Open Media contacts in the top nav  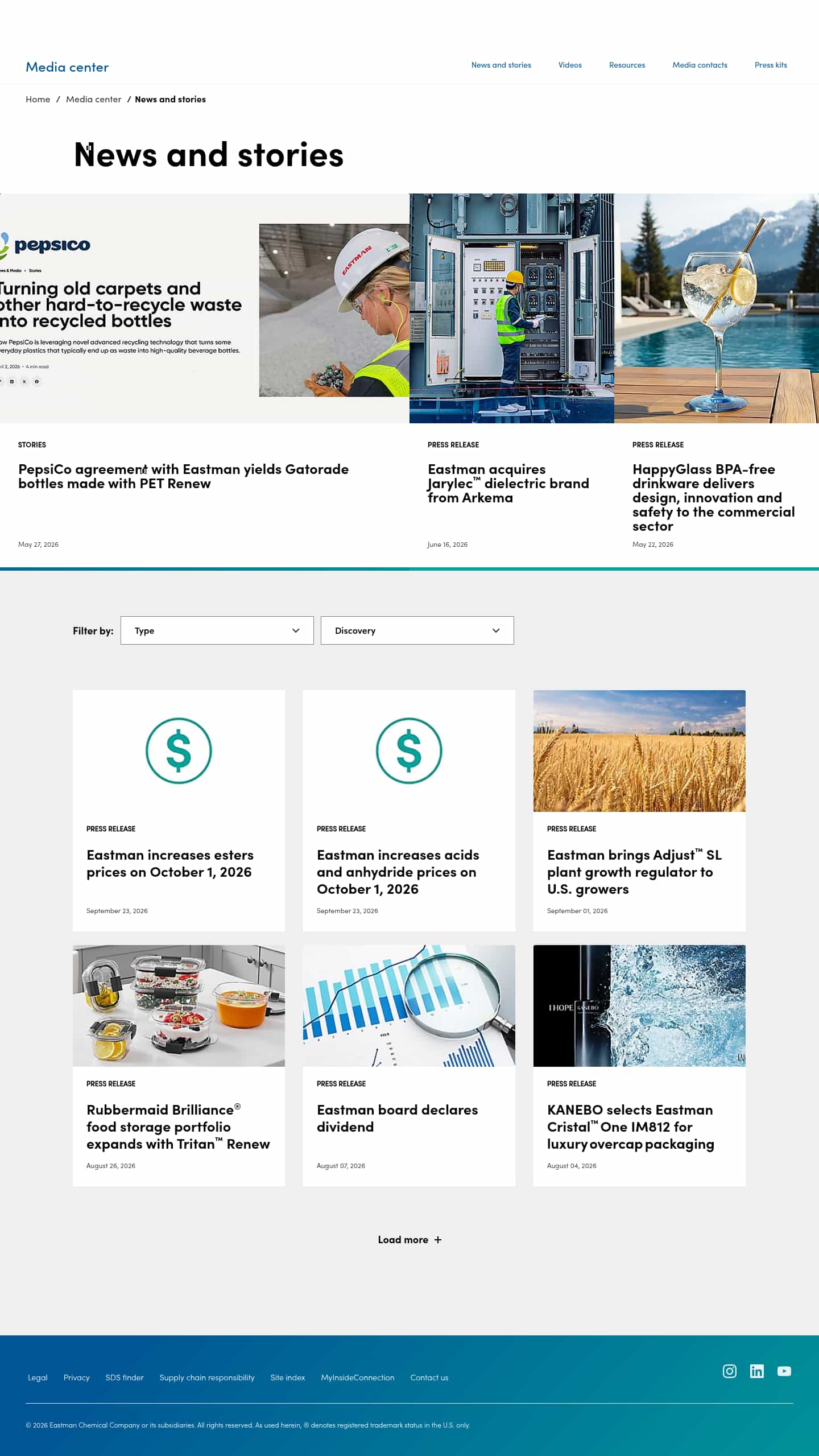[x=700, y=65]
